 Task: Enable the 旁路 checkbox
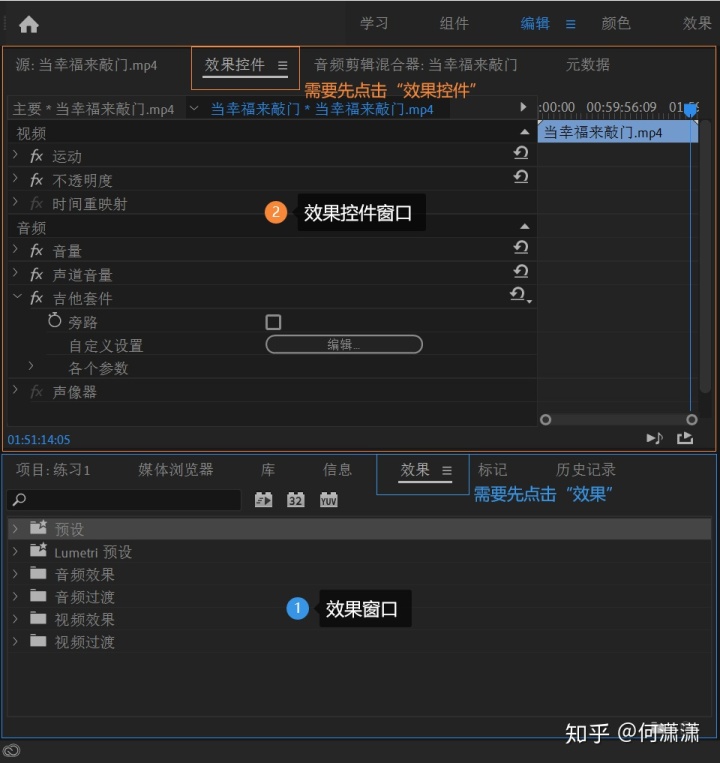click(273, 322)
